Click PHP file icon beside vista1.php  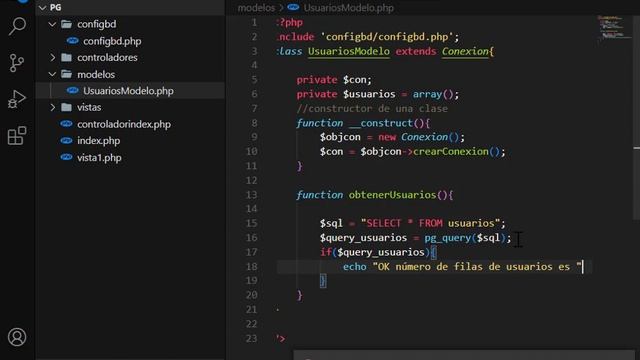click(66, 157)
